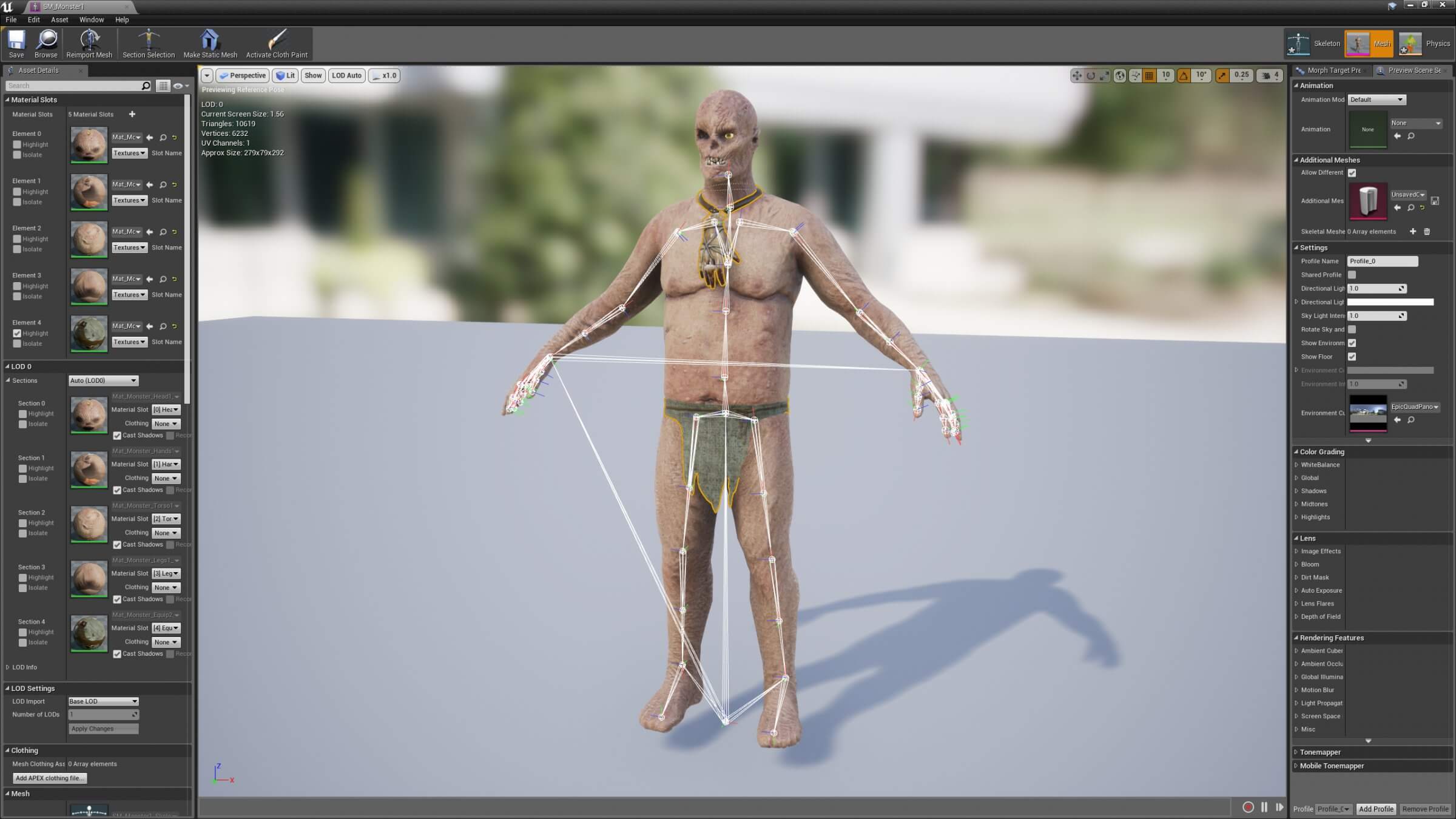1456x819 pixels.
Task: Open the LOD Import dropdown
Action: 103,701
